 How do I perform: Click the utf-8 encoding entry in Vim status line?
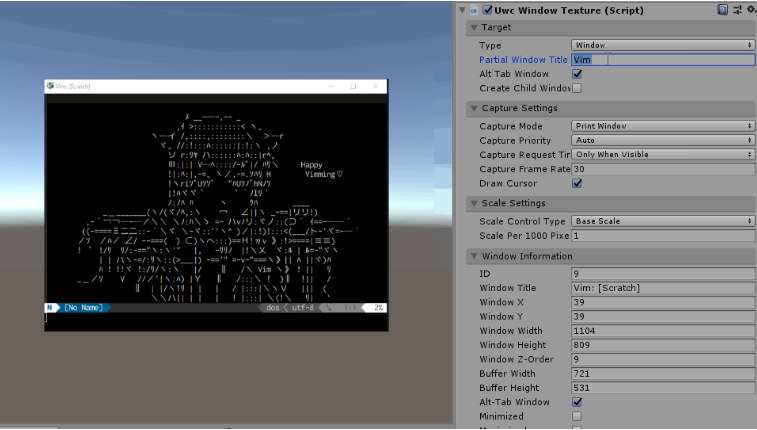(303, 307)
